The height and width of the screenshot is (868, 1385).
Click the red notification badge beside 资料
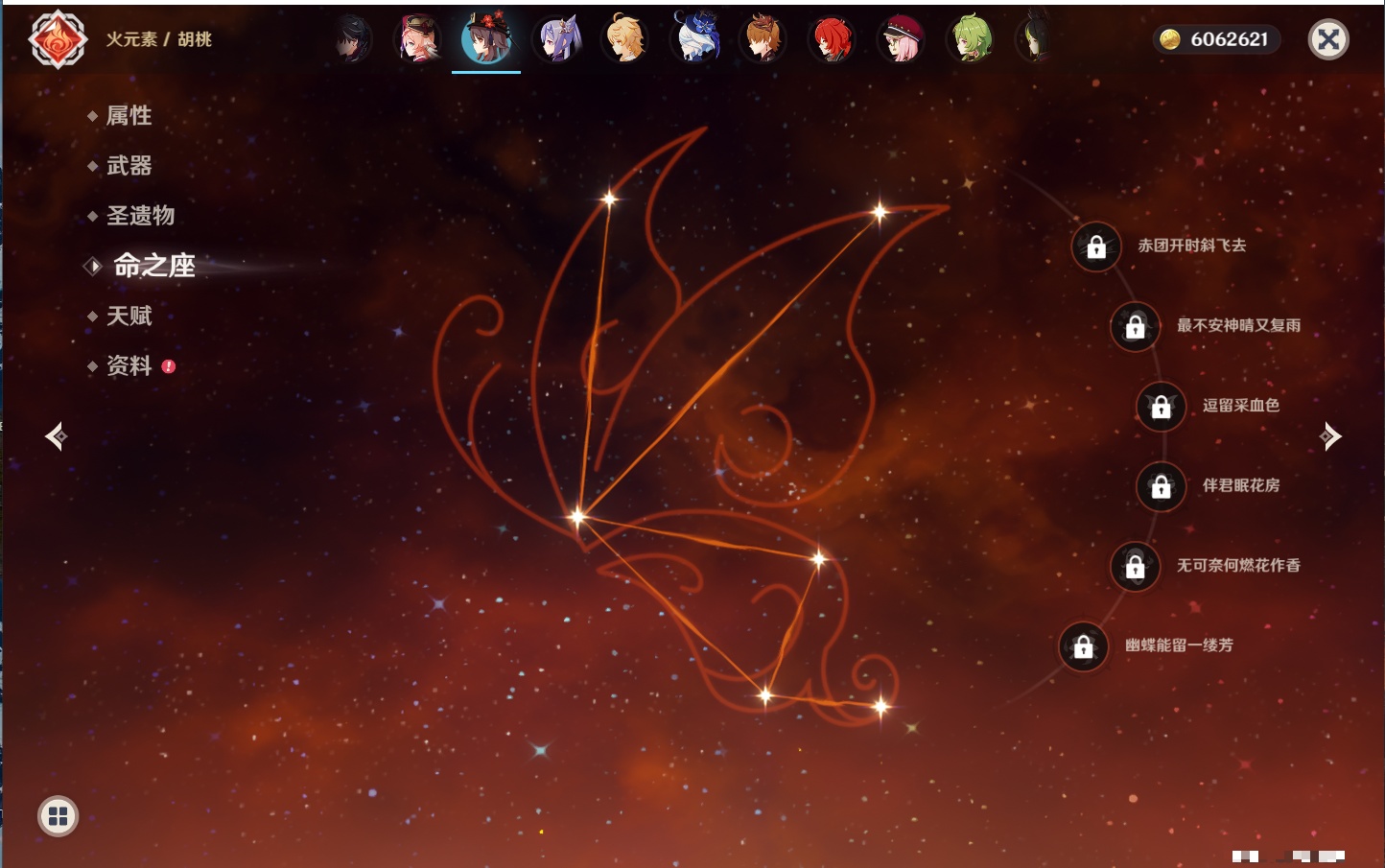tap(169, 366)
